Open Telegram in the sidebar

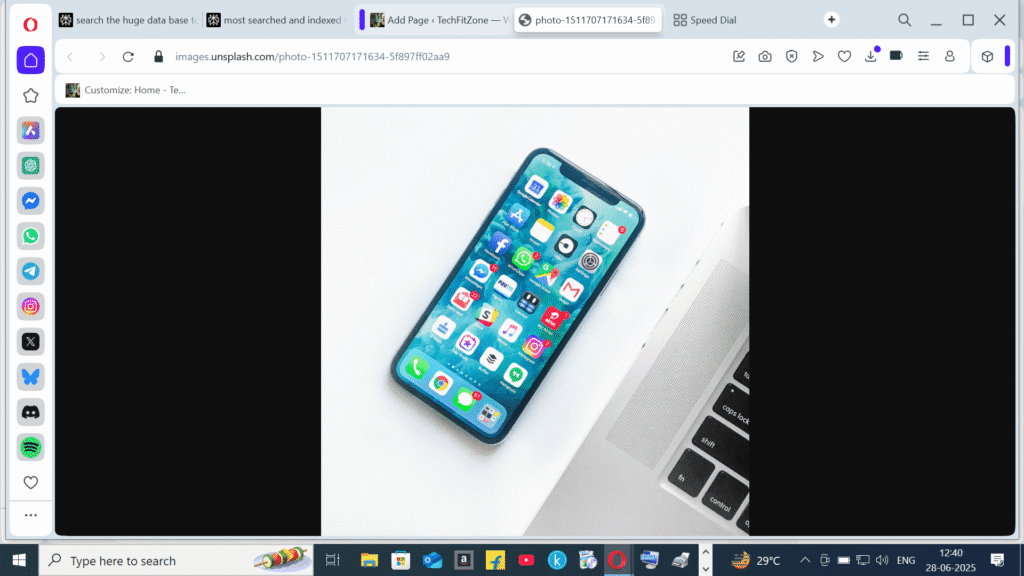pyautogui.click(x=31, y=271)
